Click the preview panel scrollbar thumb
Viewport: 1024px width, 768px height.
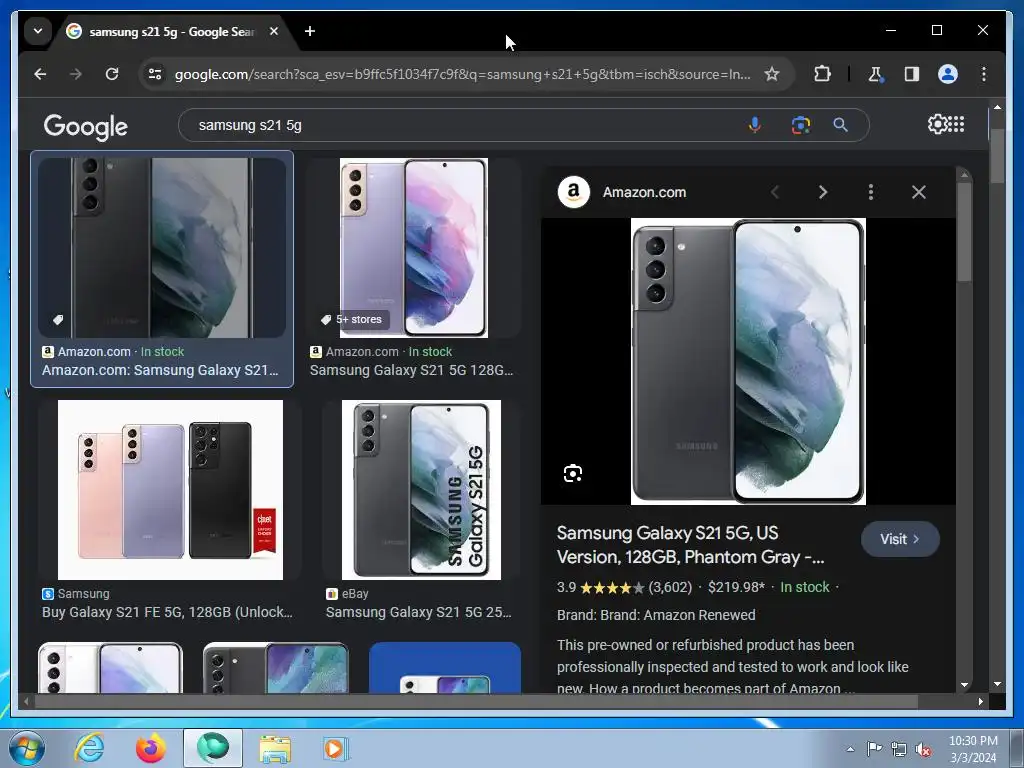tap(964, 232)
